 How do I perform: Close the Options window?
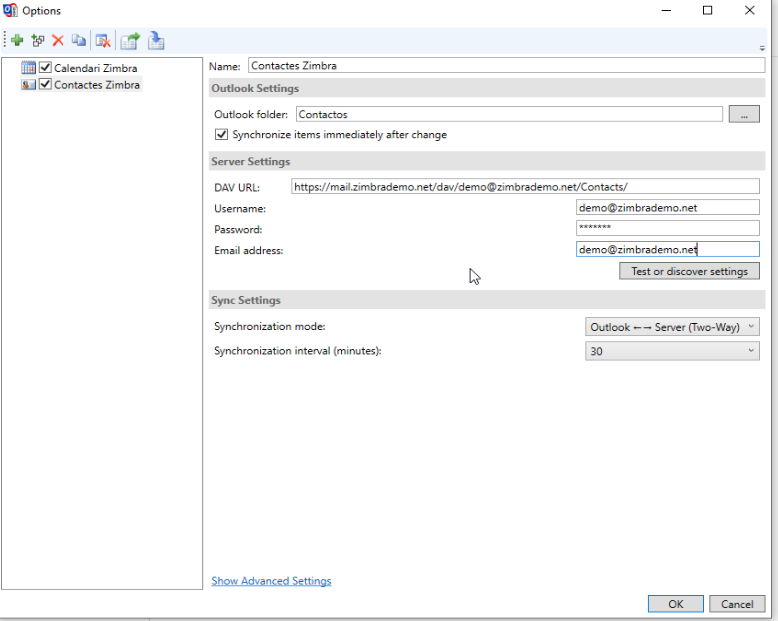[750, 10]
